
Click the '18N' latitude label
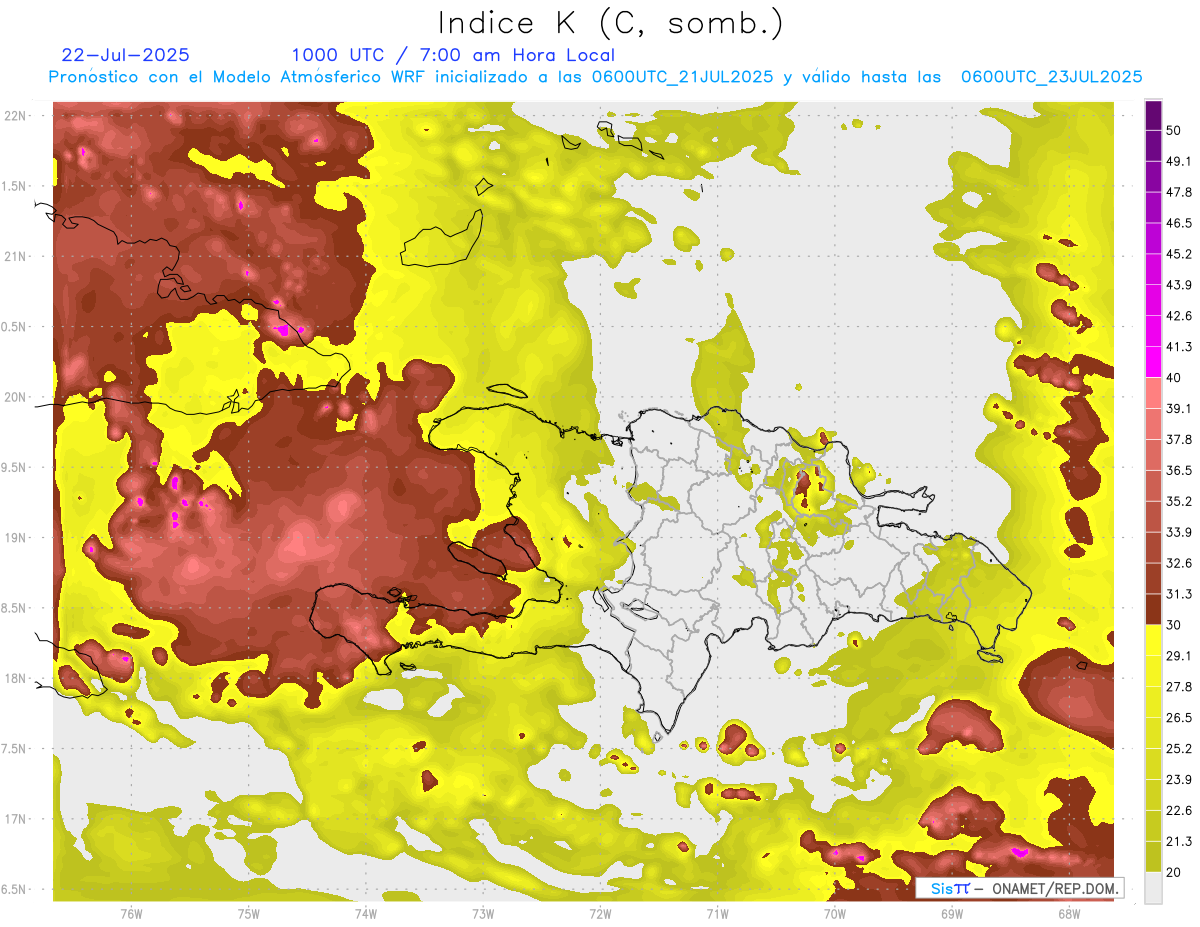coord(16,679)
